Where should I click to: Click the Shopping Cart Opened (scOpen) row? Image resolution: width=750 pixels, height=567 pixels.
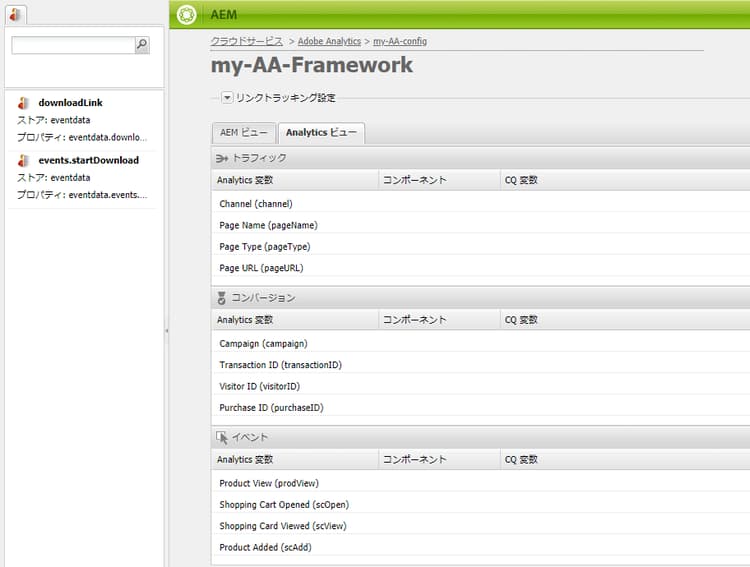[481, 505]
